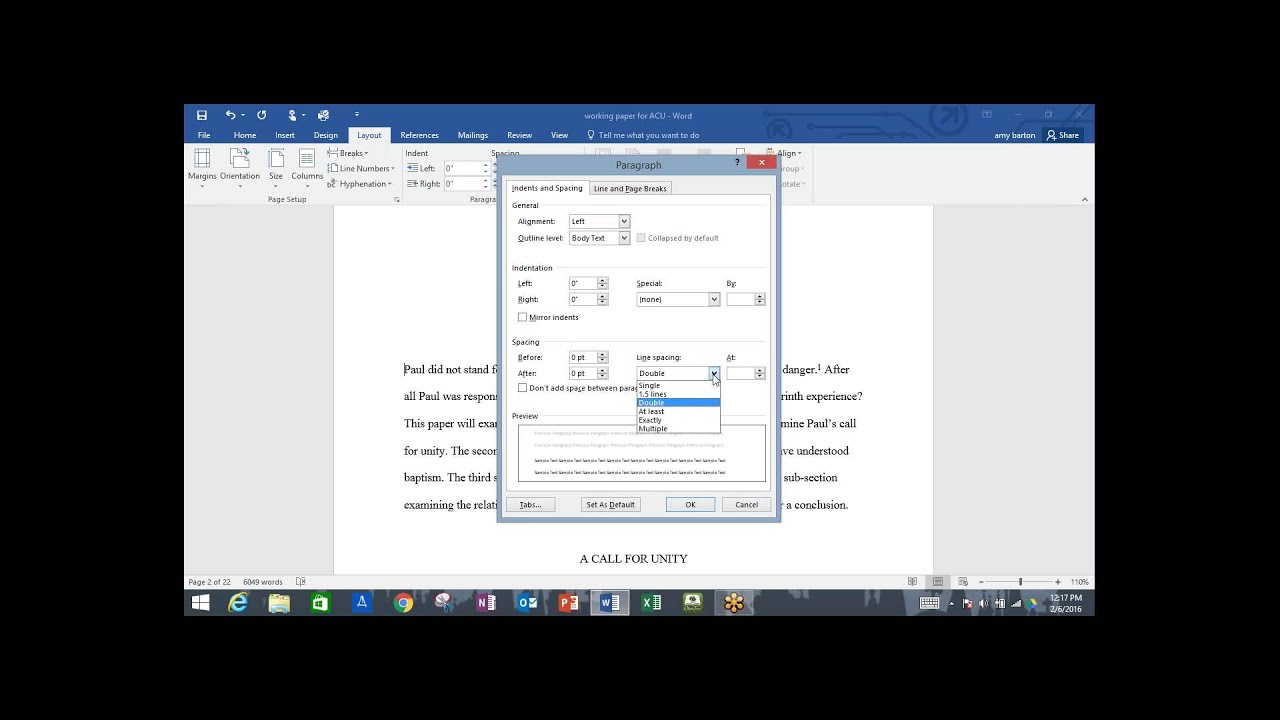The width and height of the screenshot is (1280, 720).
Task: Click the Share button
Action: coord(1063,135)
